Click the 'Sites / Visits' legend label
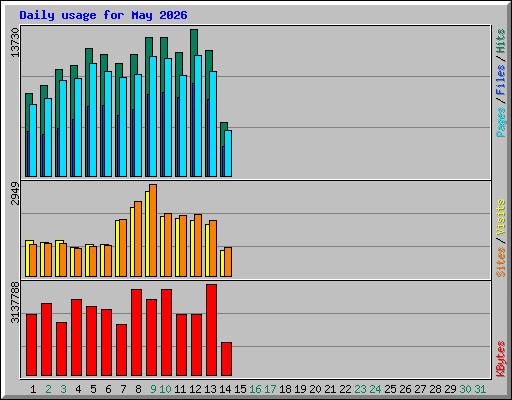This screenshot has width=512, height=400. pyautogui.click(x=501, y=238)
